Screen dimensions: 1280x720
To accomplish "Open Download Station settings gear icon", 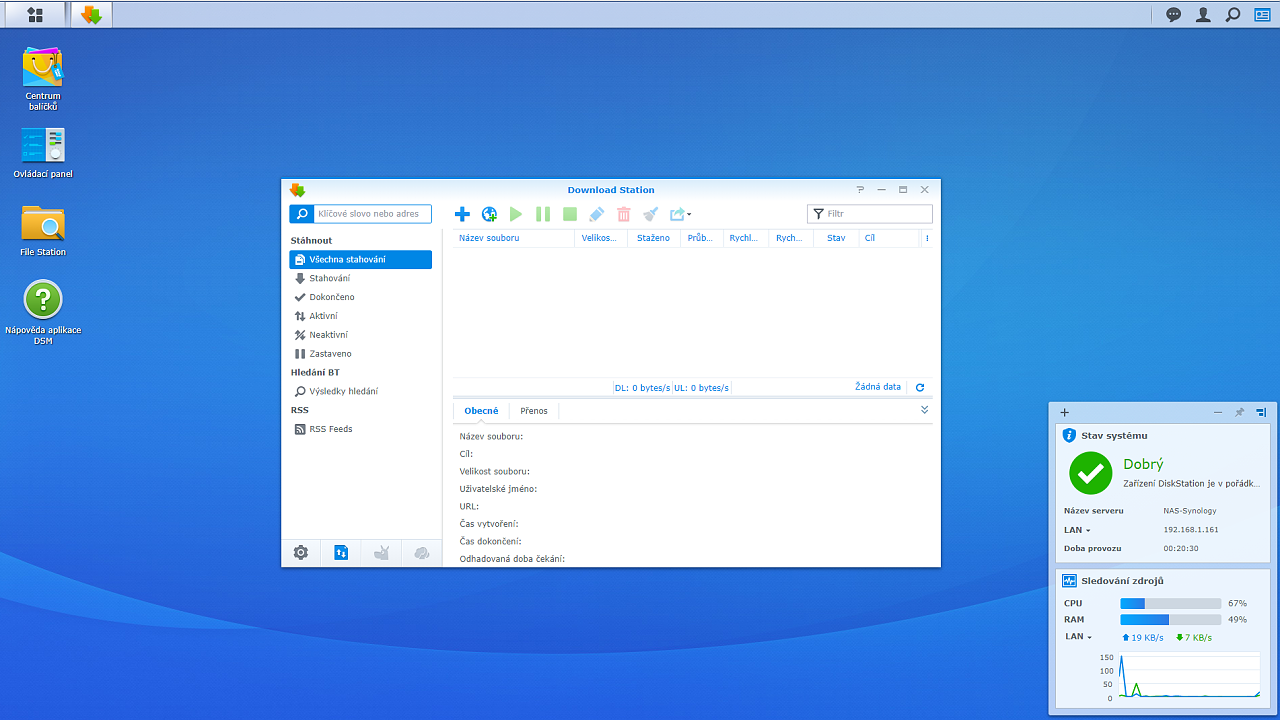I will [x=301, y=552].
